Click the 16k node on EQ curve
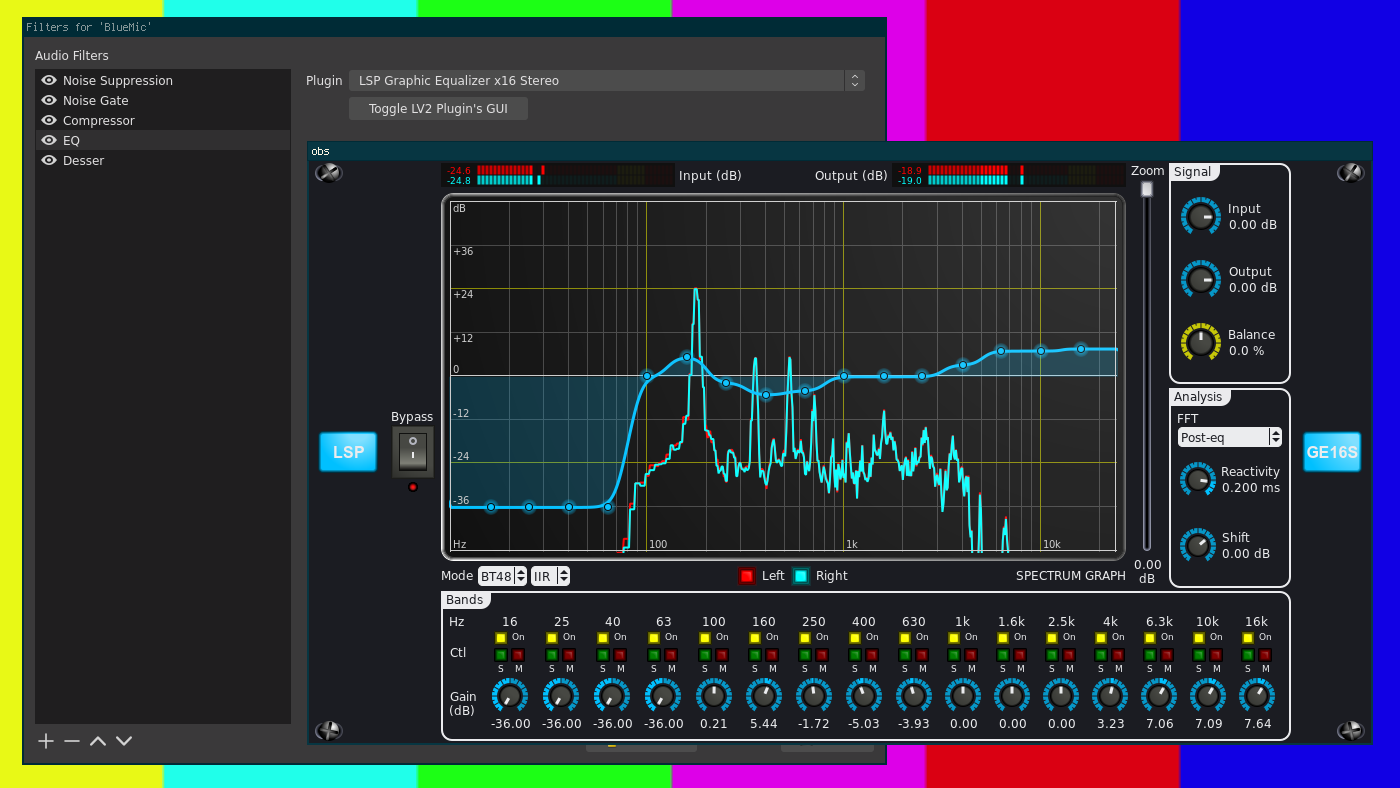The width and height of the screenshot is (1400, 788). (x=1081, y=349)
